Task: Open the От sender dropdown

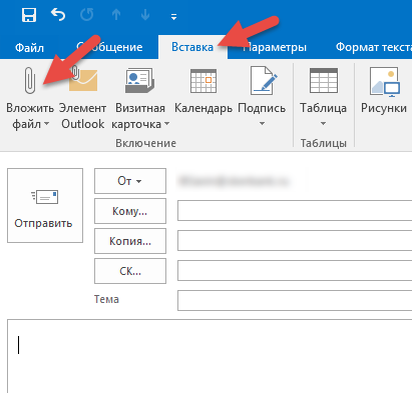Action: click(130, 181)
